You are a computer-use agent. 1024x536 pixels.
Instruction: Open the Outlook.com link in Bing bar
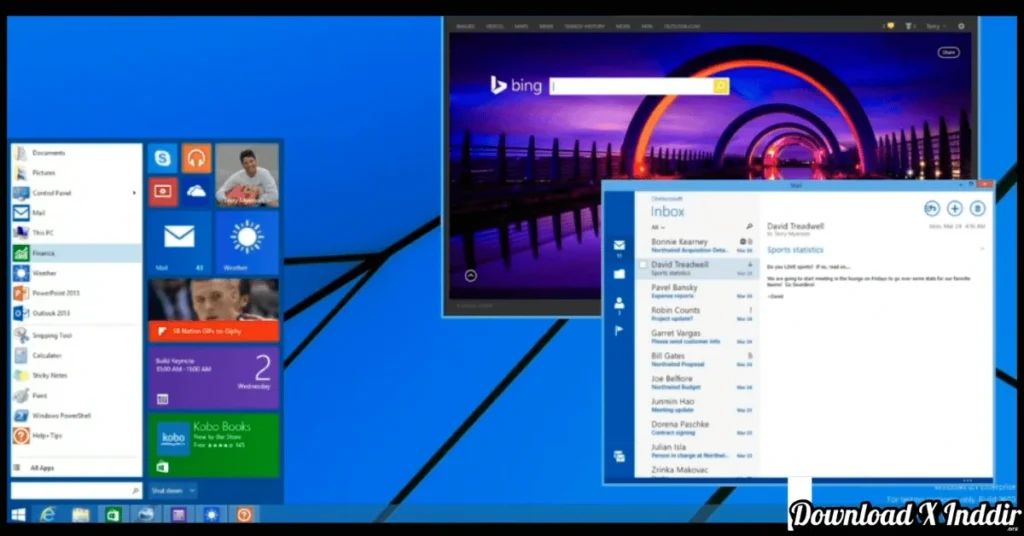pos(681,26)
